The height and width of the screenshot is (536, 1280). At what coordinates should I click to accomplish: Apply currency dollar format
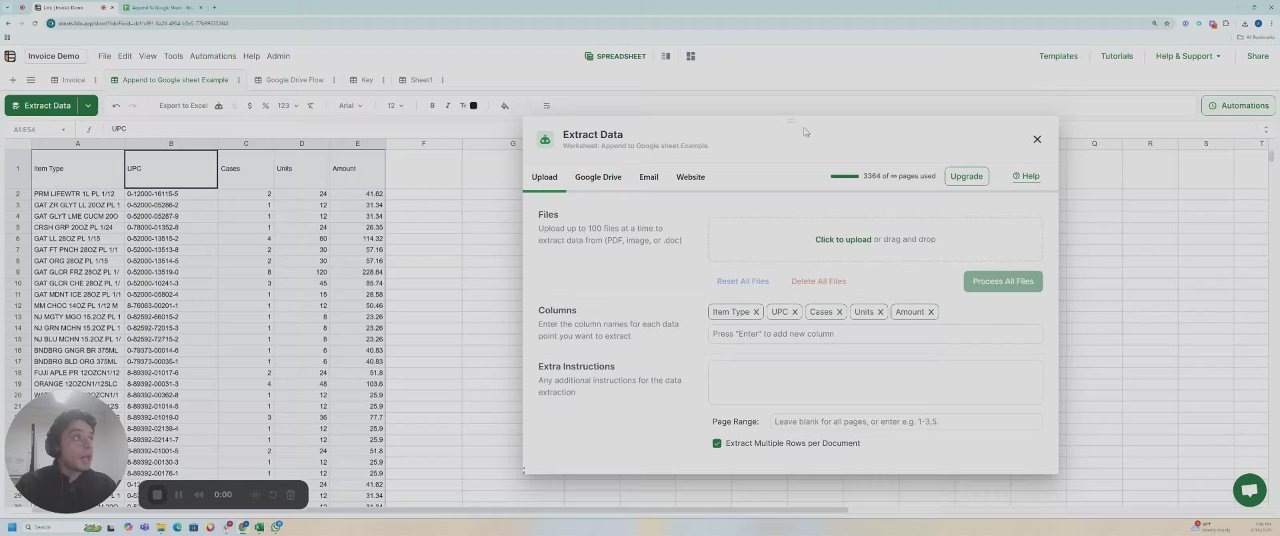[x=249, y=105]
